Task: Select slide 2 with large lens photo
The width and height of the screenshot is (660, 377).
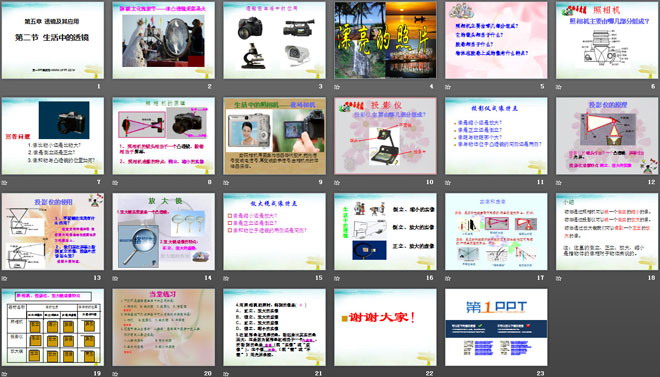Action: coord(164,40)
